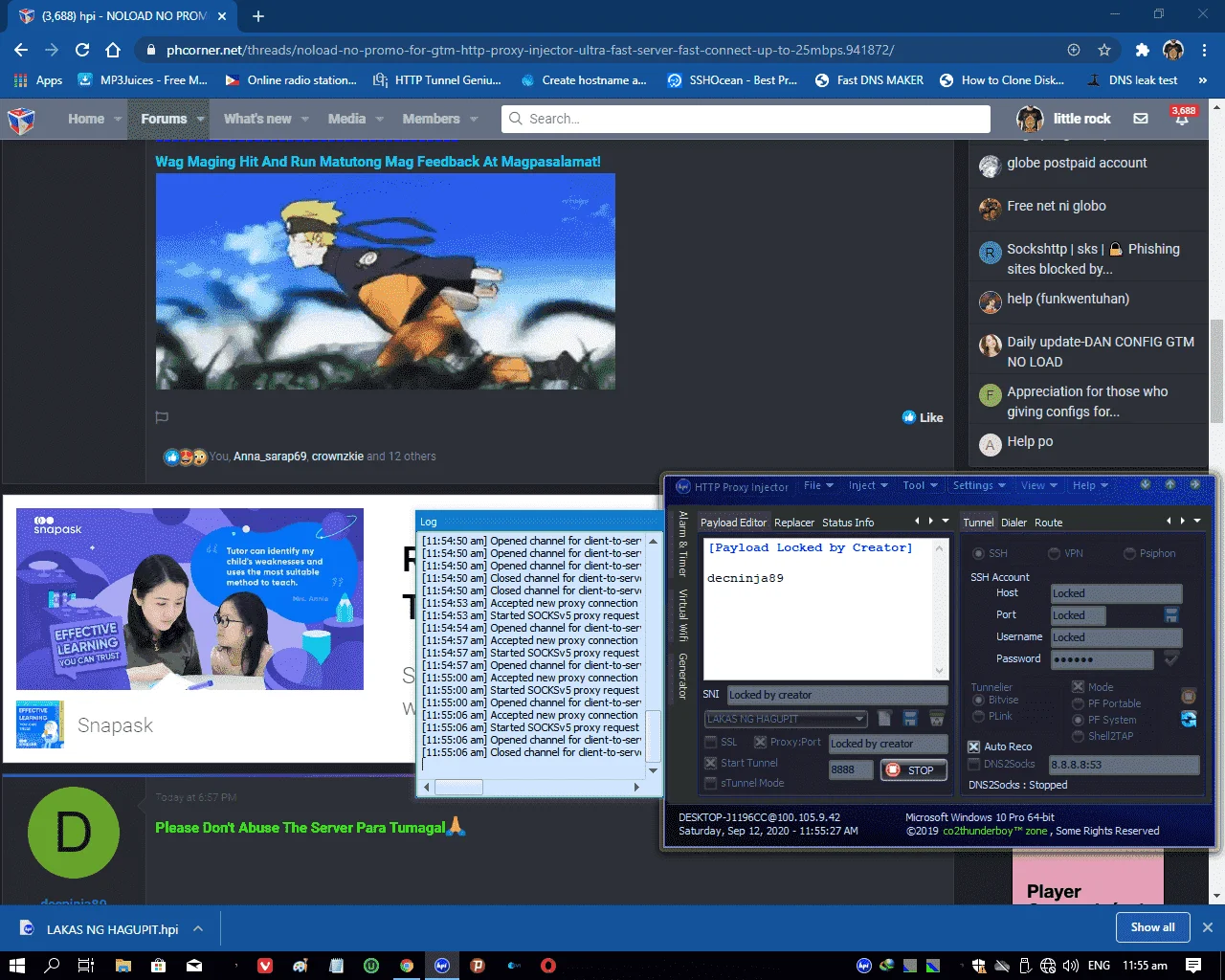Switch to the Replacer tab

pos(794,523)
